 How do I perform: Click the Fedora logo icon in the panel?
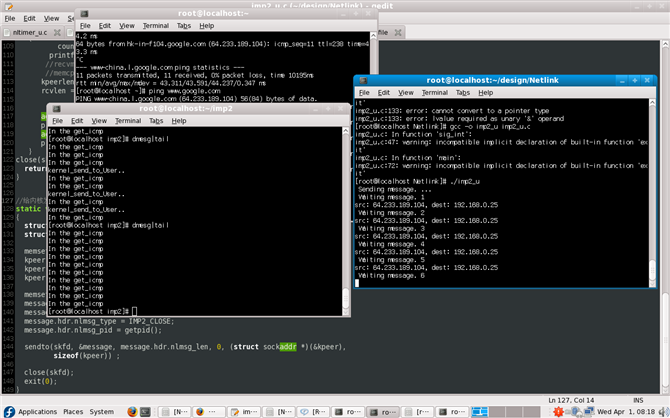[8, 411]
